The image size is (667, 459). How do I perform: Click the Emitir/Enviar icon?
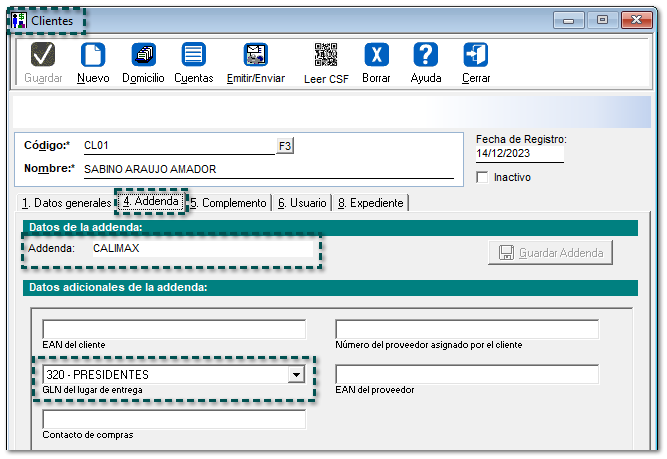255,56
